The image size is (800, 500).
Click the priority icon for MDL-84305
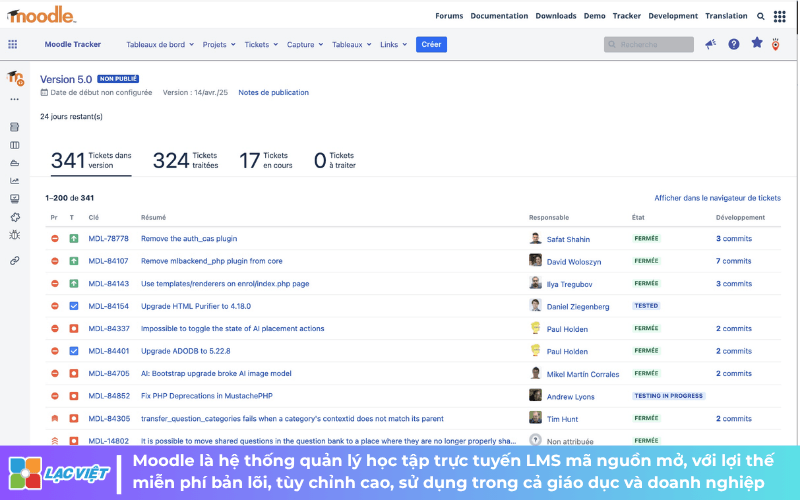55,418
